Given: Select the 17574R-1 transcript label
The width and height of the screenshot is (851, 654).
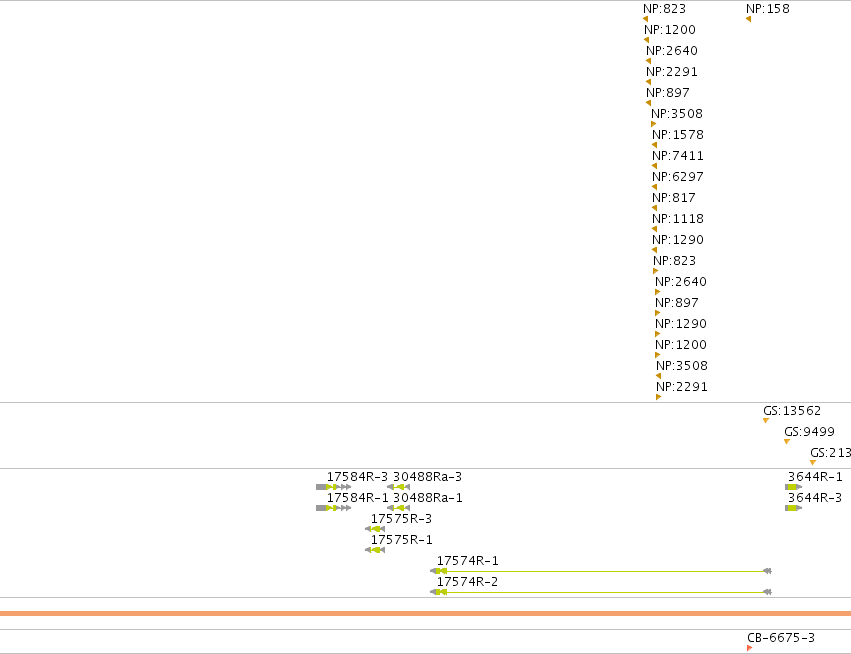Looking at the screenshot, I should click(x=467, y=561).
